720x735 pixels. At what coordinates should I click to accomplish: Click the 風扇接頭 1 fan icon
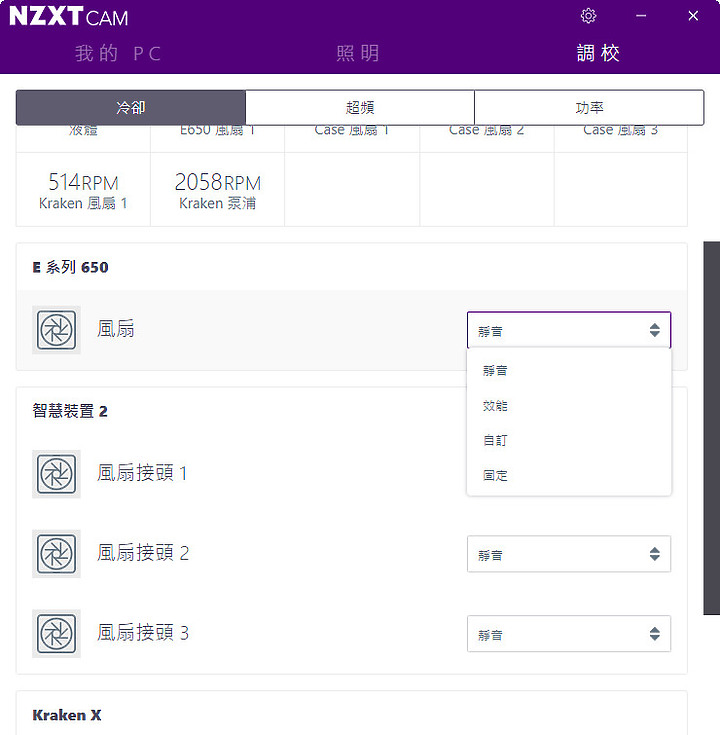(56, 474)
